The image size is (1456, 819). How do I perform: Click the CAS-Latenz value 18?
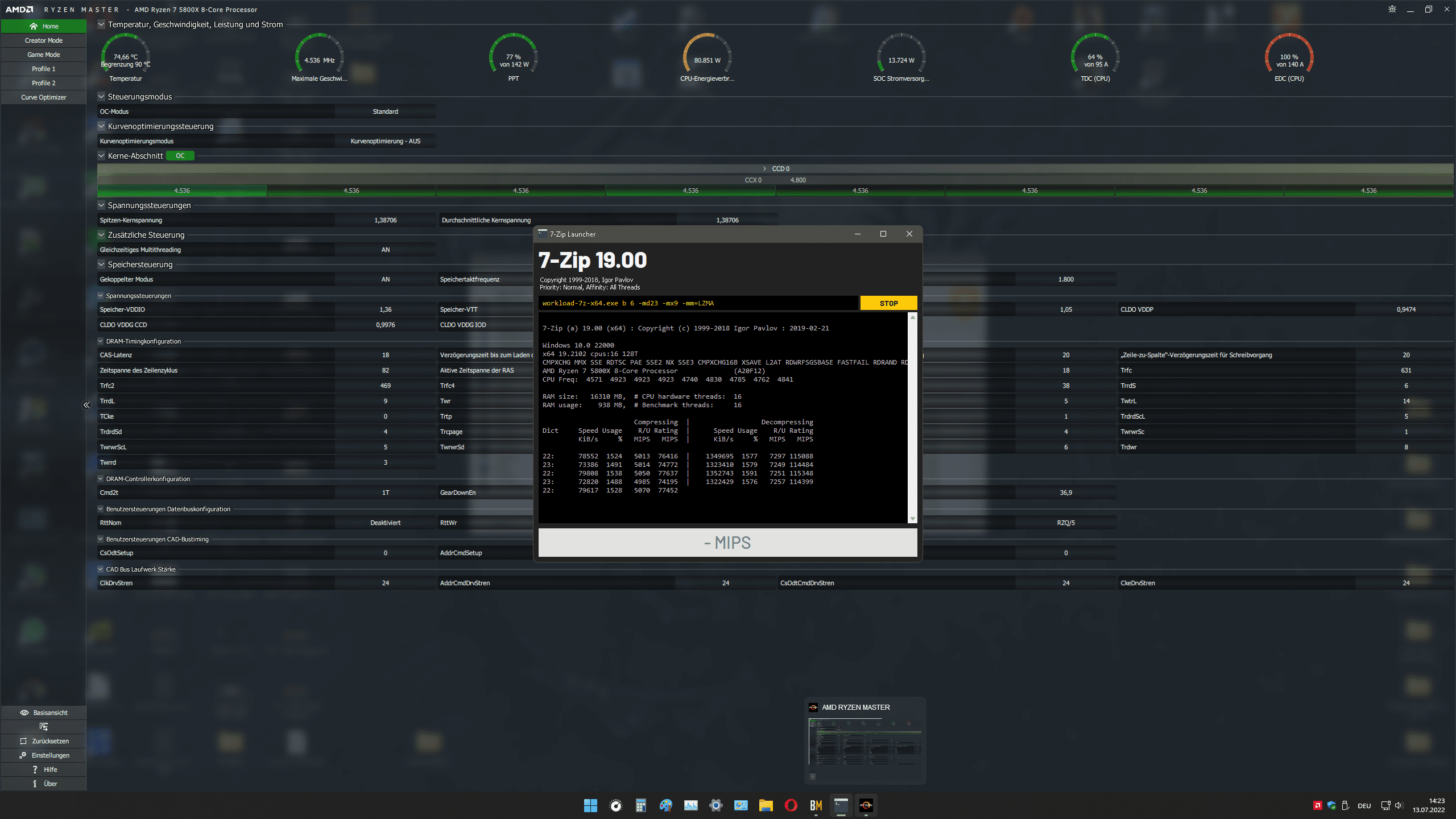coord(386,355)
